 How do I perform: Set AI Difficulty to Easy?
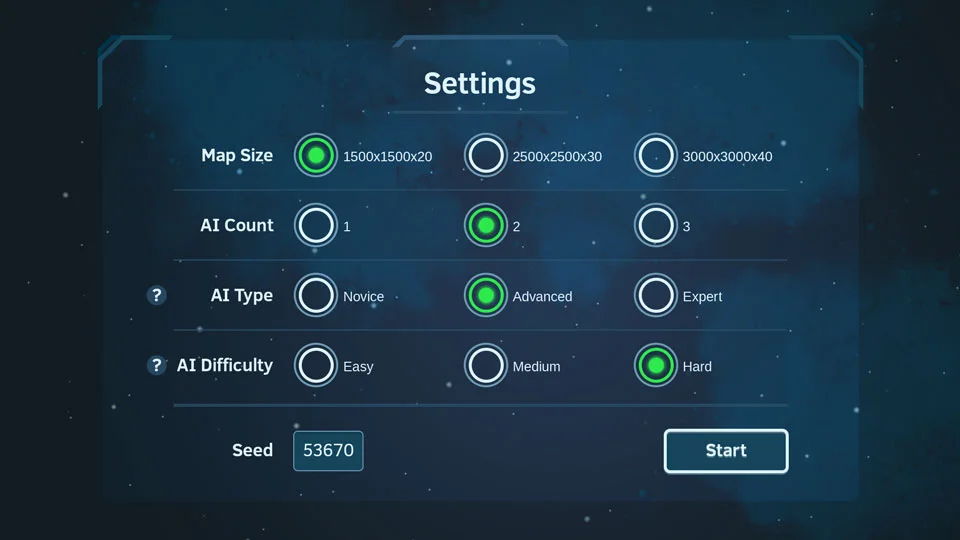316,366
